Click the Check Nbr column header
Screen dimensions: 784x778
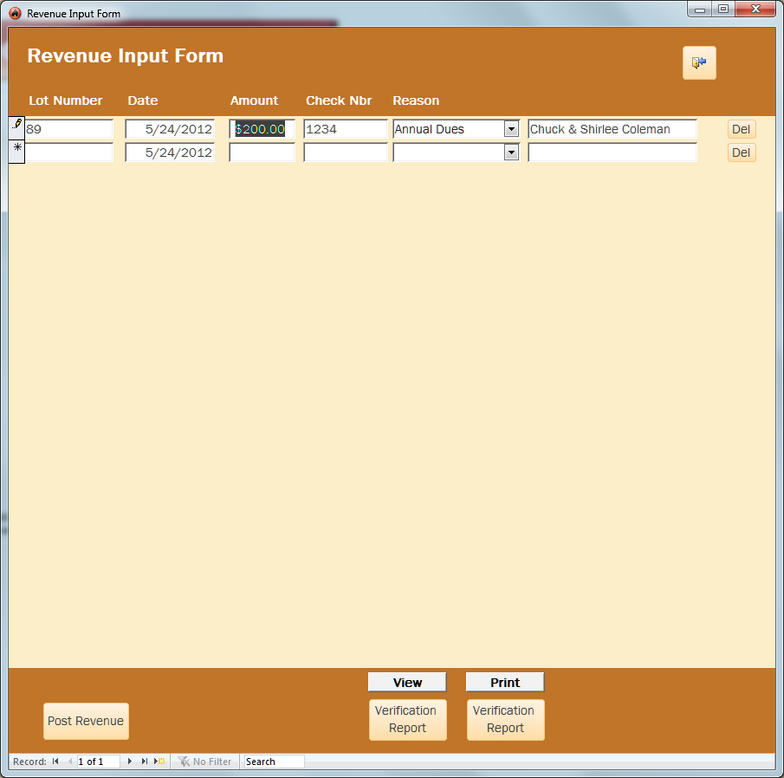click(x=339, y=100)
